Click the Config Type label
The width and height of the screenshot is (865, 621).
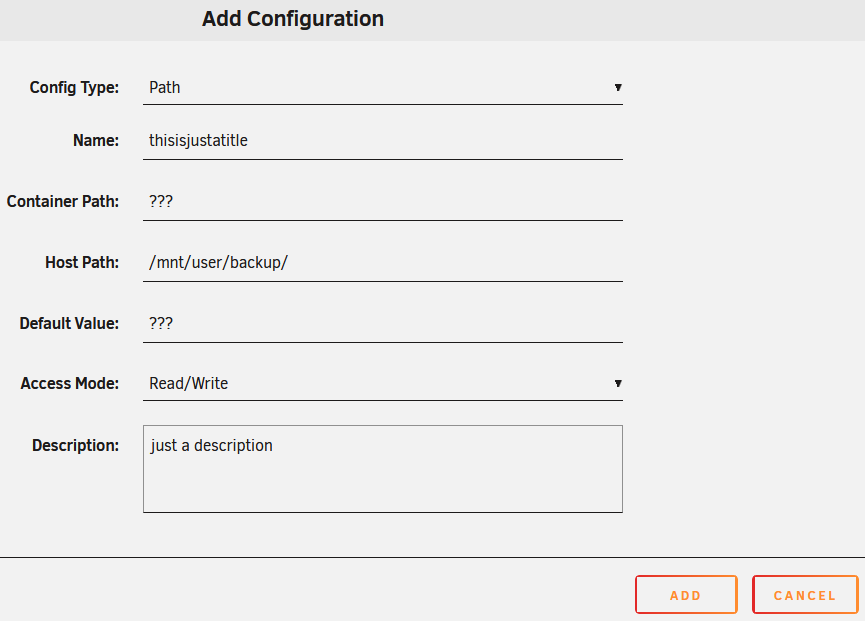click(x=74, y=88)
